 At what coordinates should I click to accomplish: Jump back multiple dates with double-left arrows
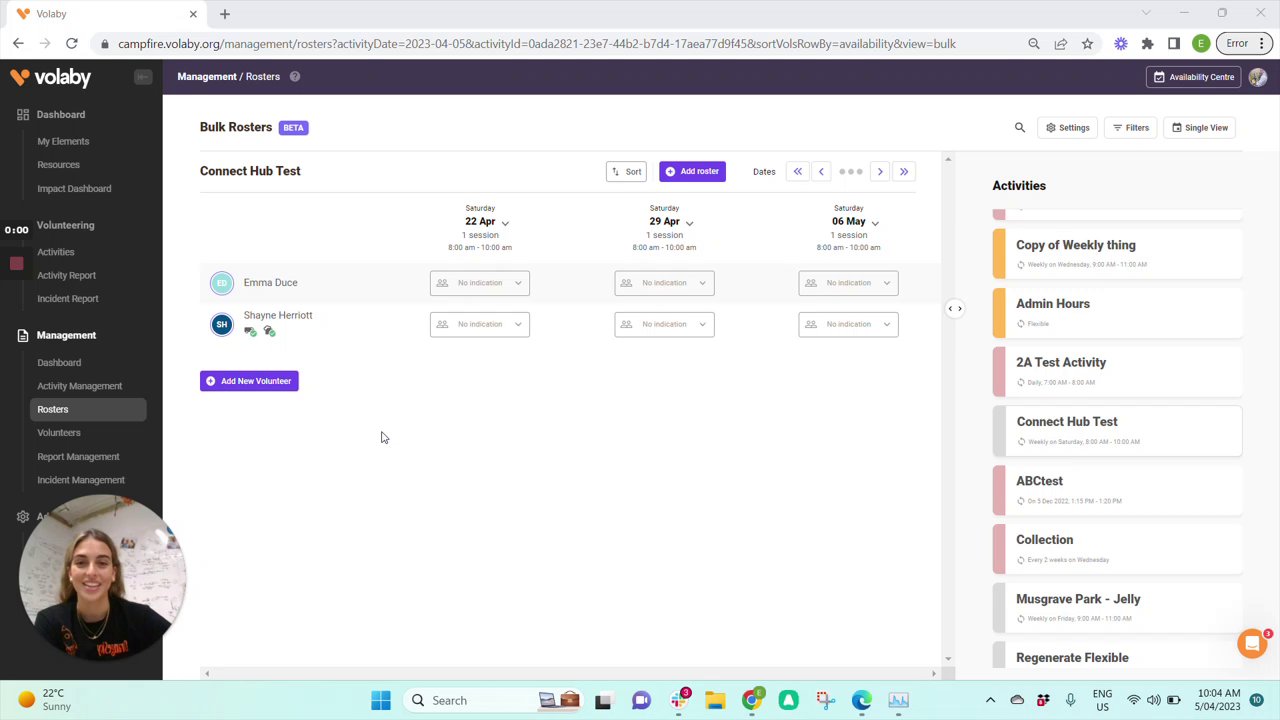[798, 171]
